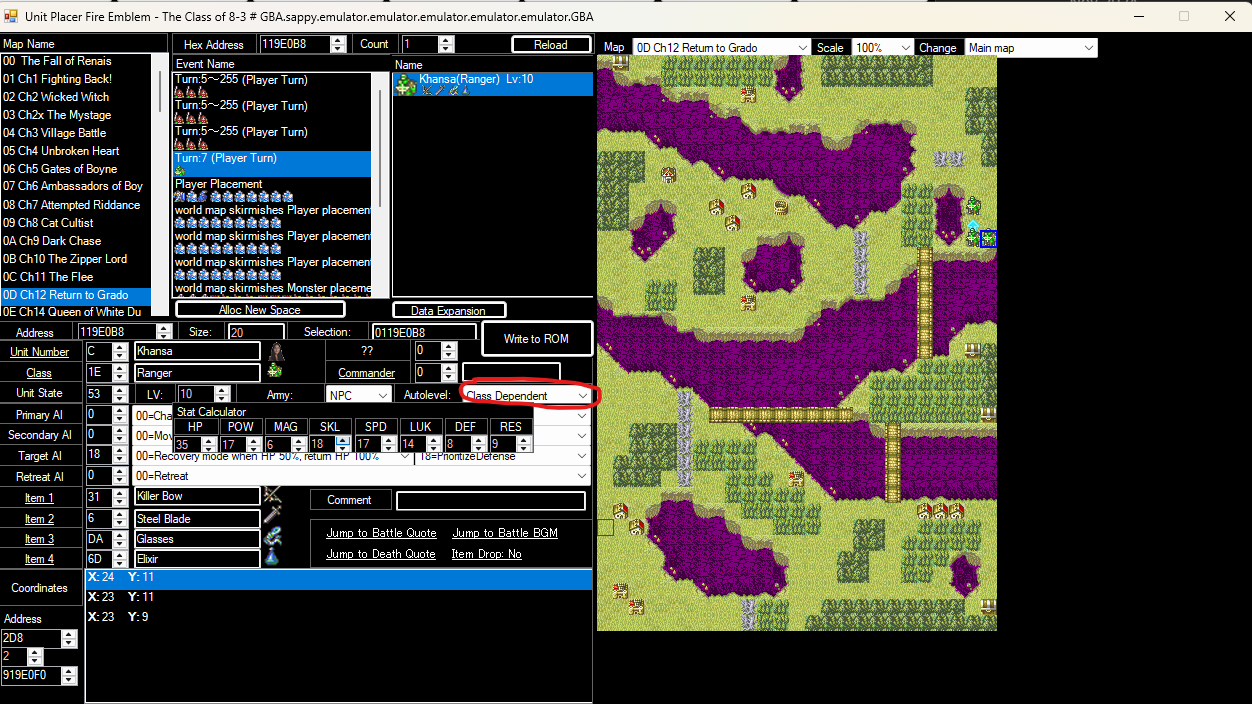Expand the Primary AI description dropdown
This screenshot has width=1252, height=704.
pos(581,415)
